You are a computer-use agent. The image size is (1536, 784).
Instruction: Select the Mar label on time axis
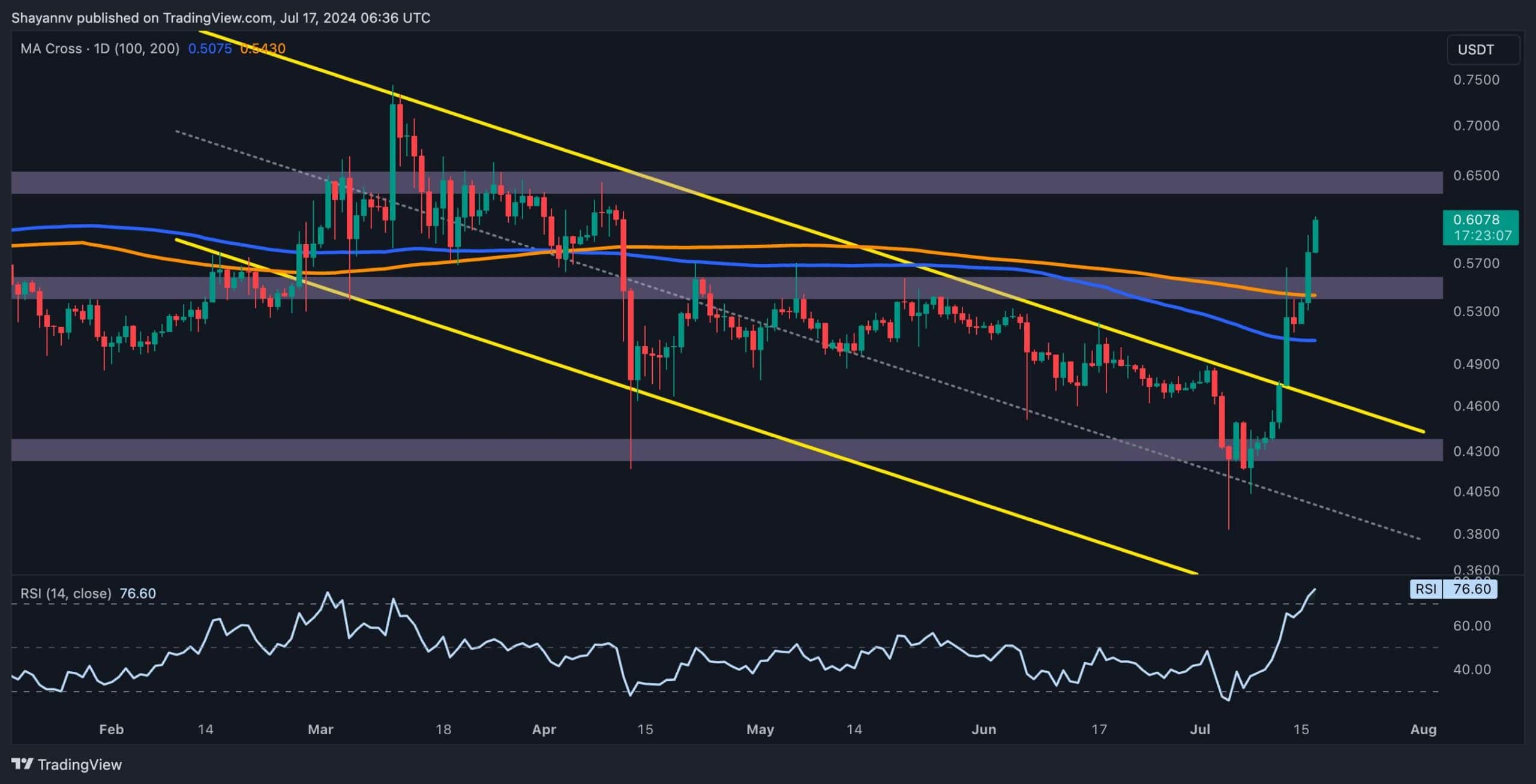coord(320,729)
